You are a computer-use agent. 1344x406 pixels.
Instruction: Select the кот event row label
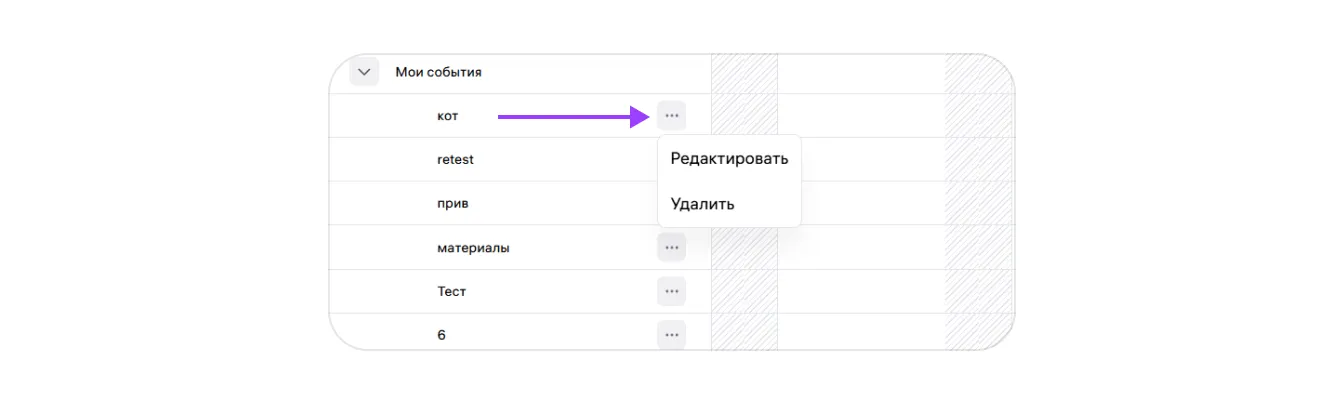click(x=448, y=116)
